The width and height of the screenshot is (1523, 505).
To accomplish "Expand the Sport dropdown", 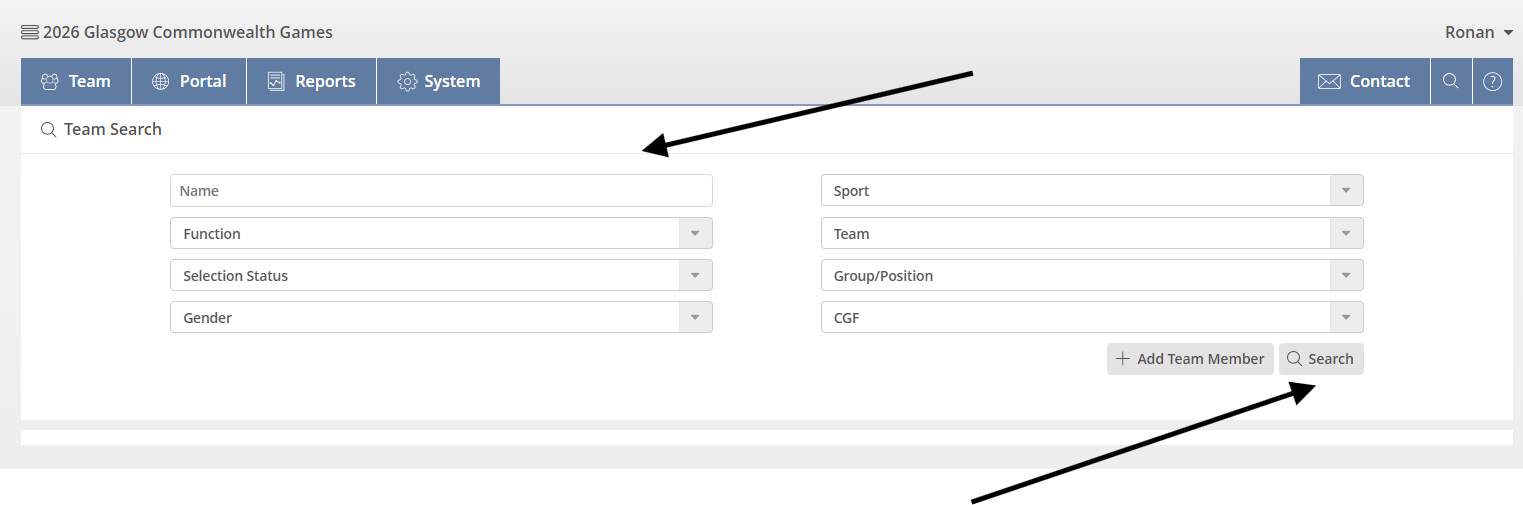I will coord(1346,191).
